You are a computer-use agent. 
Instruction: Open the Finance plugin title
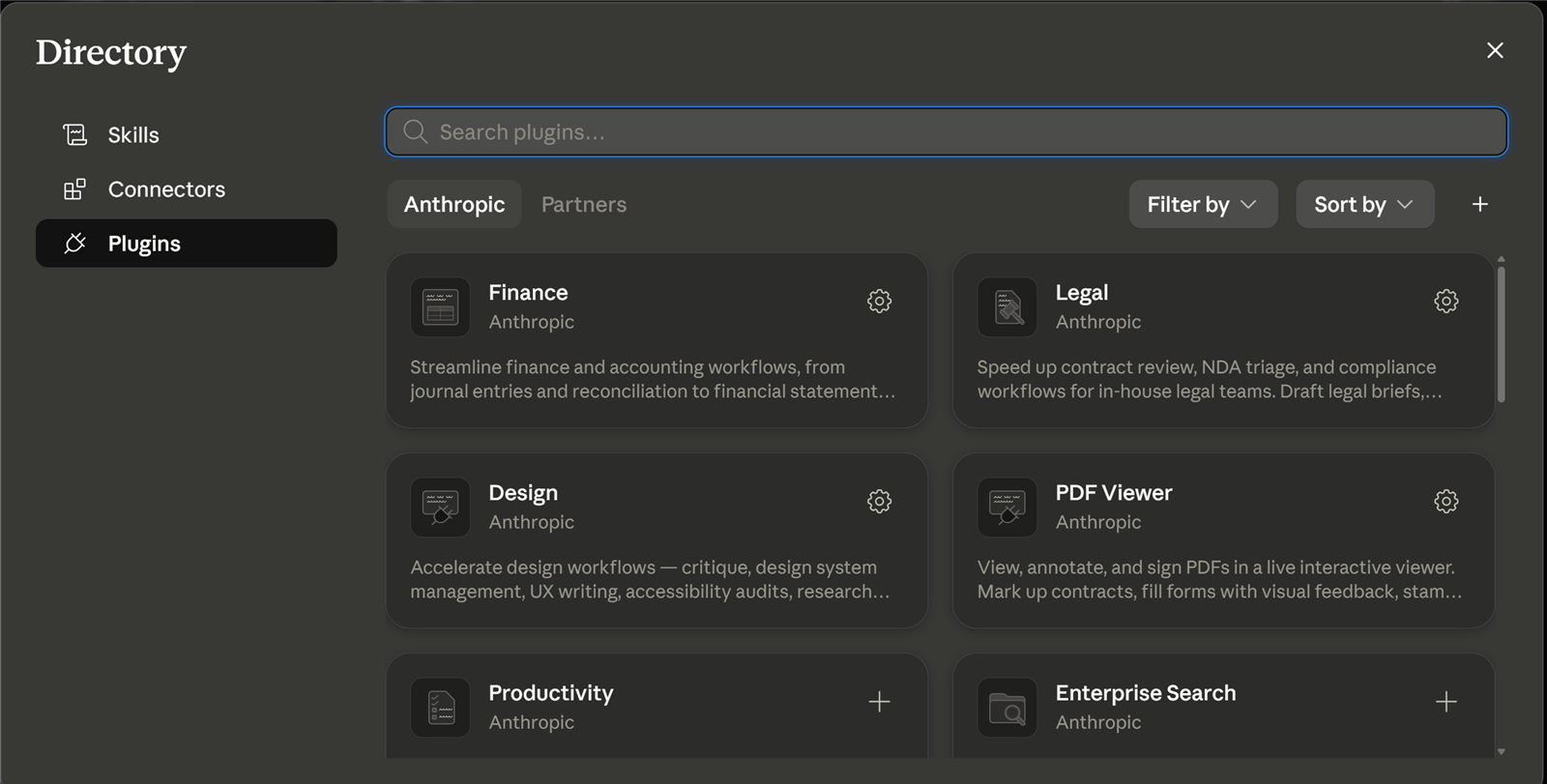528,292
